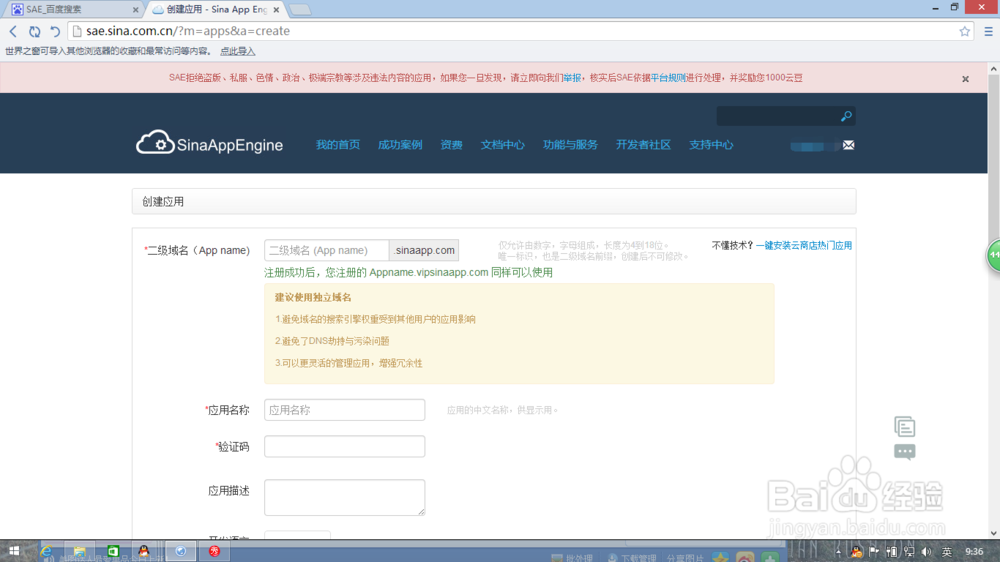Click the input language indicator 英
The image size is (1000, 562).
947,552
